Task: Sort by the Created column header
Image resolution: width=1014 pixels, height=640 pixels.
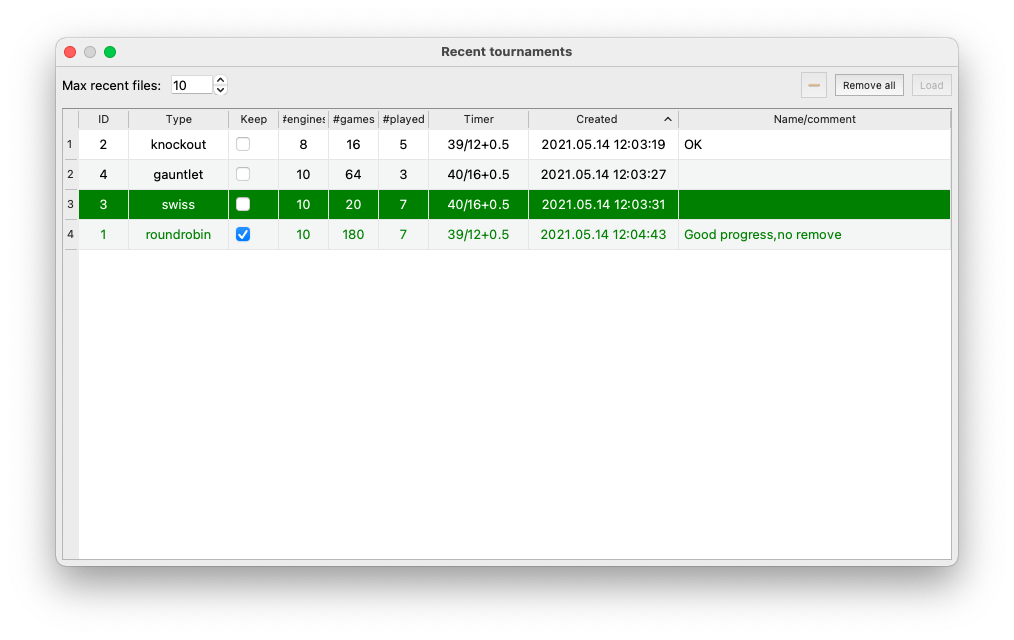Action: (597, 119)
